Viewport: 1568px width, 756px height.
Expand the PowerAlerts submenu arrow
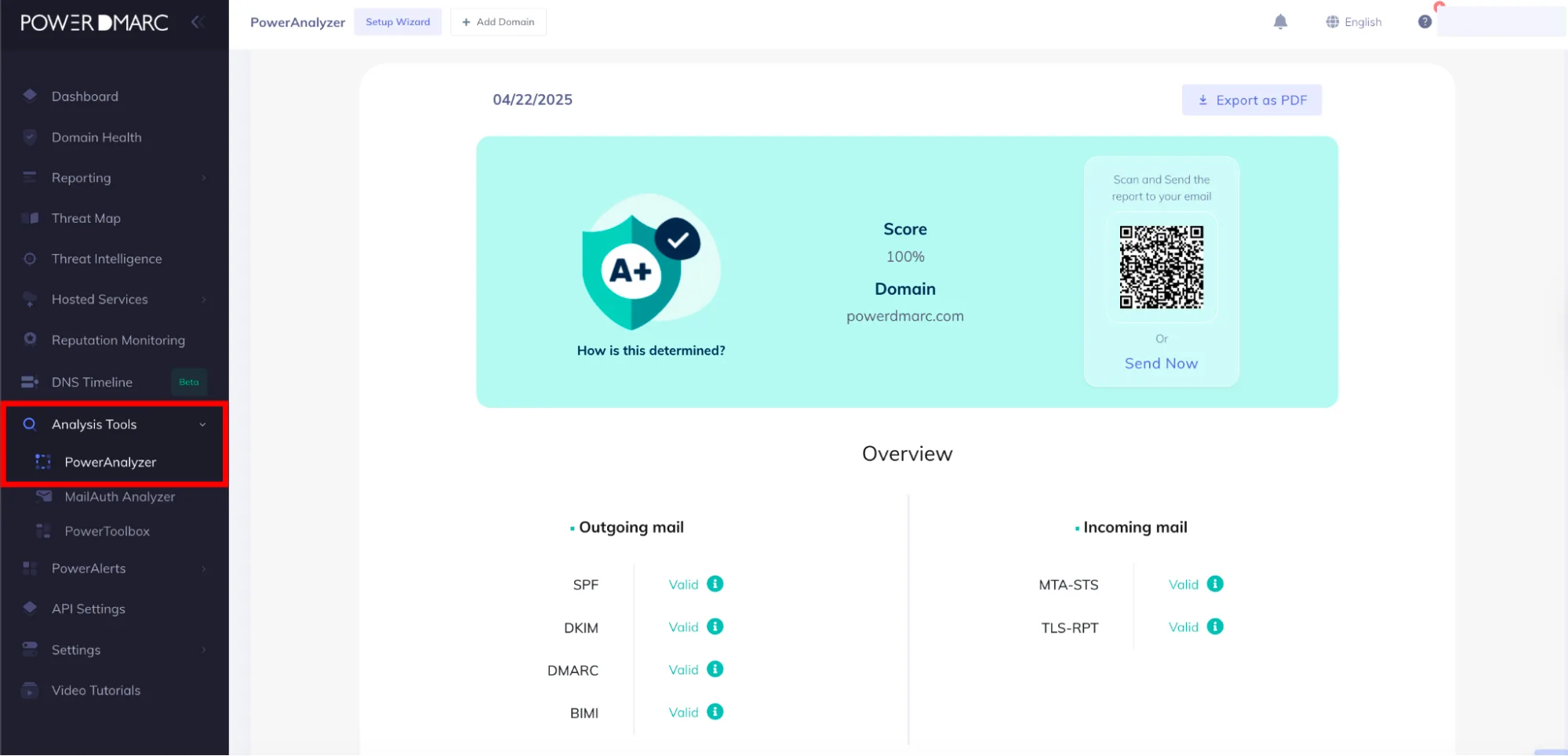[204, 569]
